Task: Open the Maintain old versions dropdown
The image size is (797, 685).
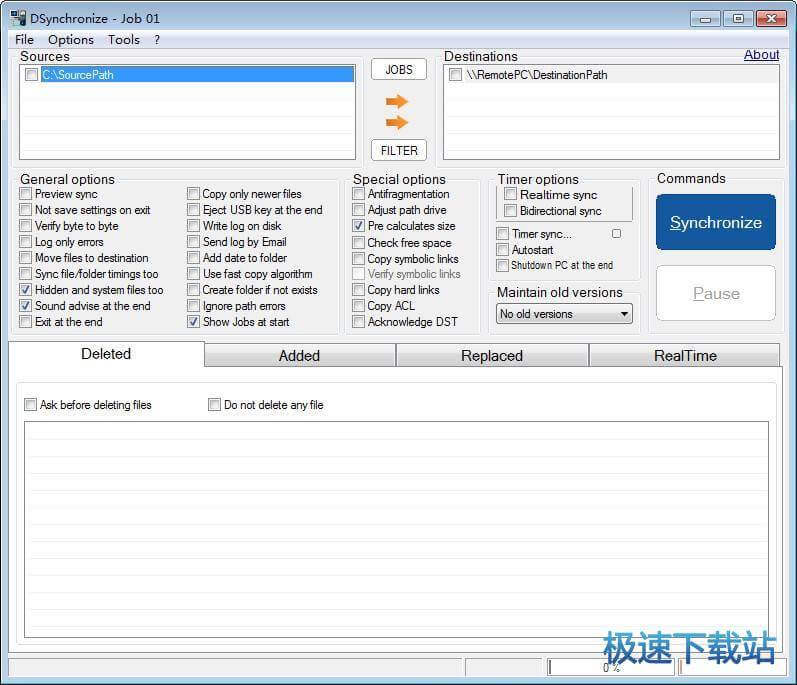Action: [x=565, y=314]
